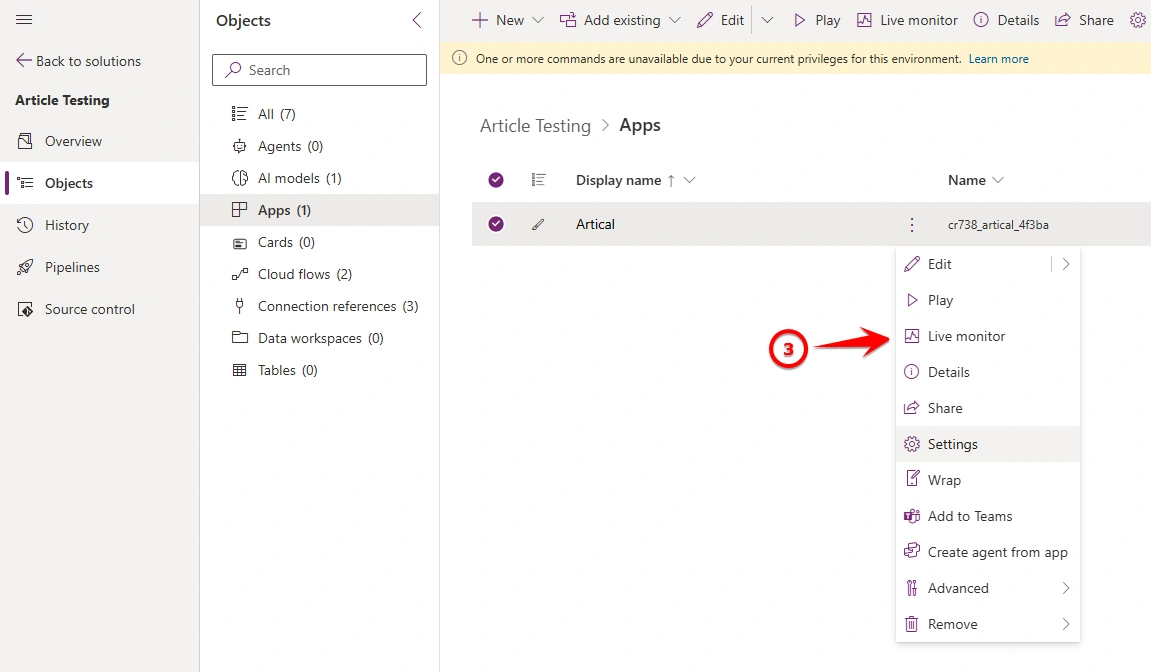The height and width of the screenshot is (672, 1151).
Task: Click the info icon in warning banner
Action: click(460, 58)
